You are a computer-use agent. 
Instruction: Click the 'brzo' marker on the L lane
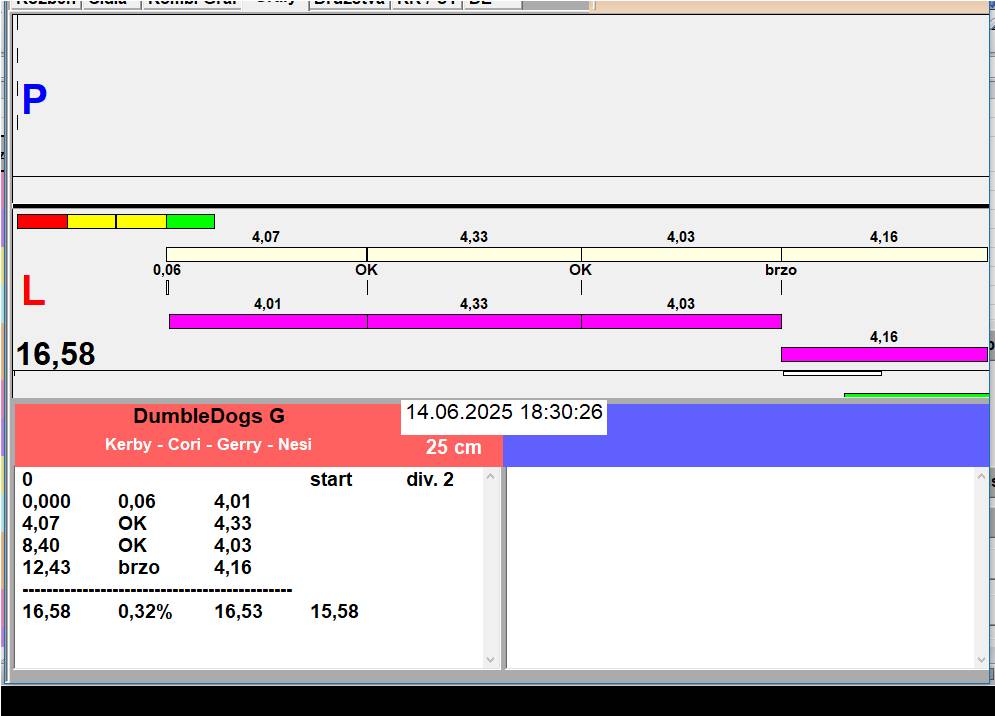[781, 270]
